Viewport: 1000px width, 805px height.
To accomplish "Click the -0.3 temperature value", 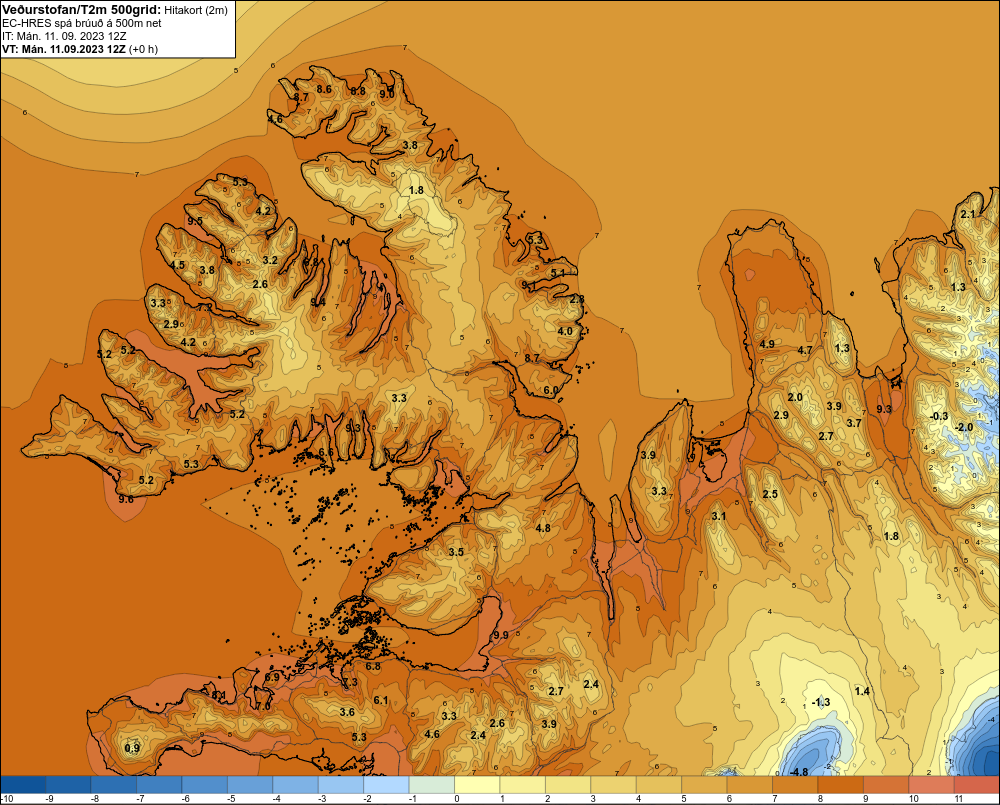I will point(939,416).
